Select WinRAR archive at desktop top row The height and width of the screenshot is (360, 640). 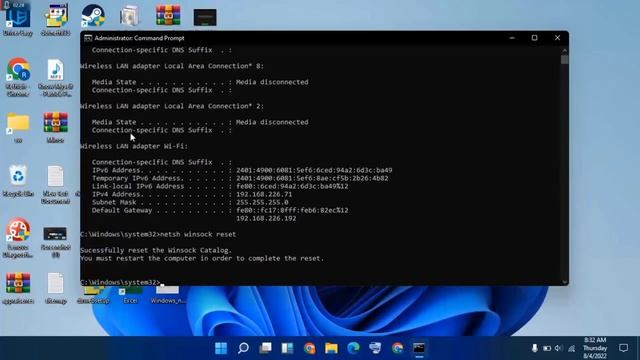click(168, 16)
